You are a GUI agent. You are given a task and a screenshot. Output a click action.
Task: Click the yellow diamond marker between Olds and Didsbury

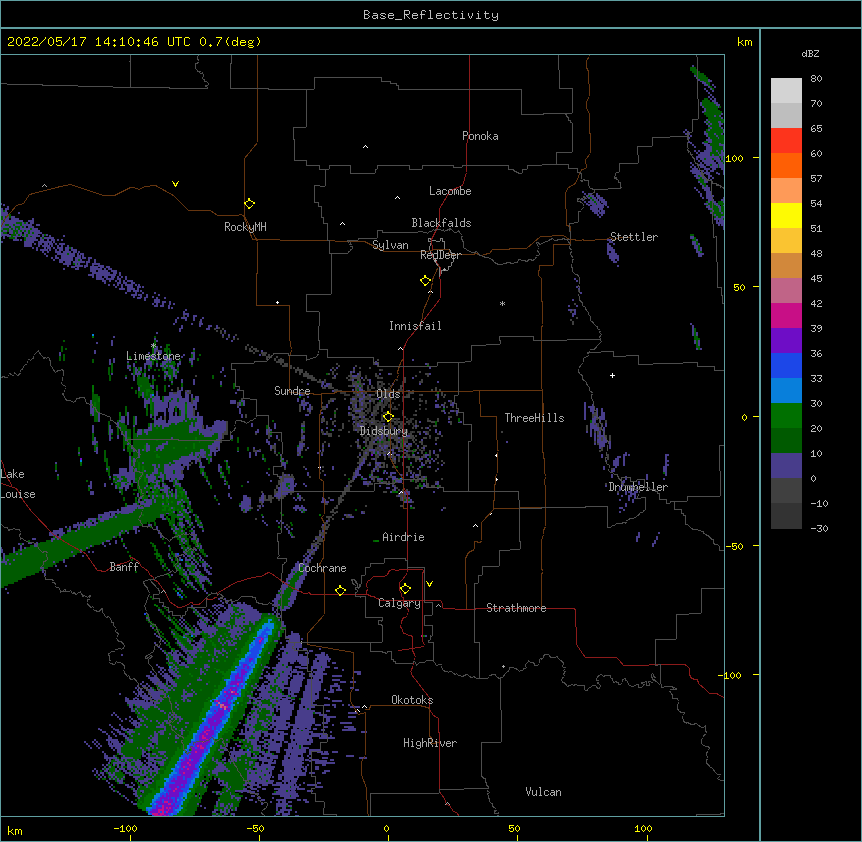pyautogui.click(x=388, y=417)
